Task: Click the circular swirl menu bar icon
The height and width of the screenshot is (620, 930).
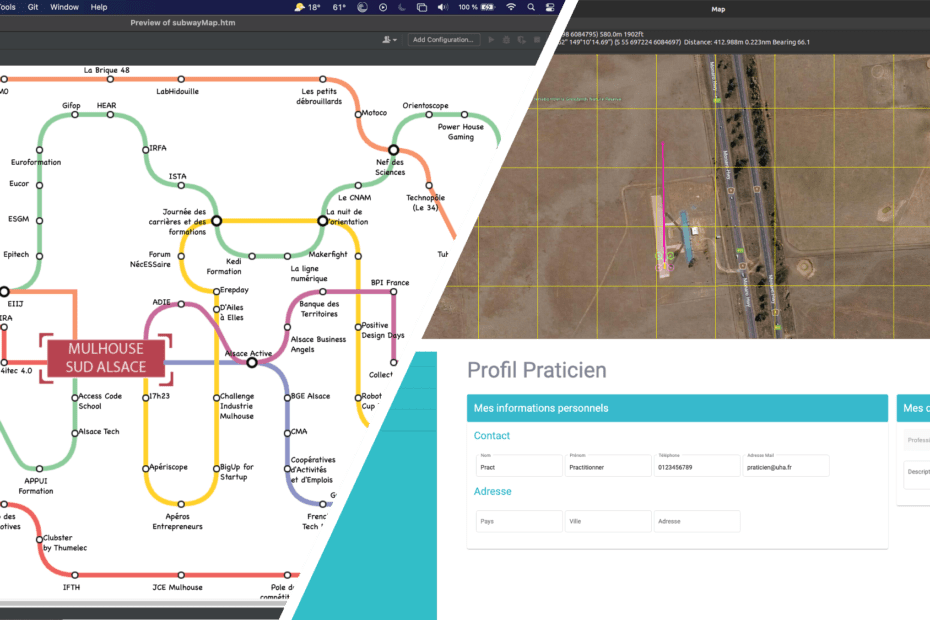Action: pyautogui.click(x=362, y=7)
